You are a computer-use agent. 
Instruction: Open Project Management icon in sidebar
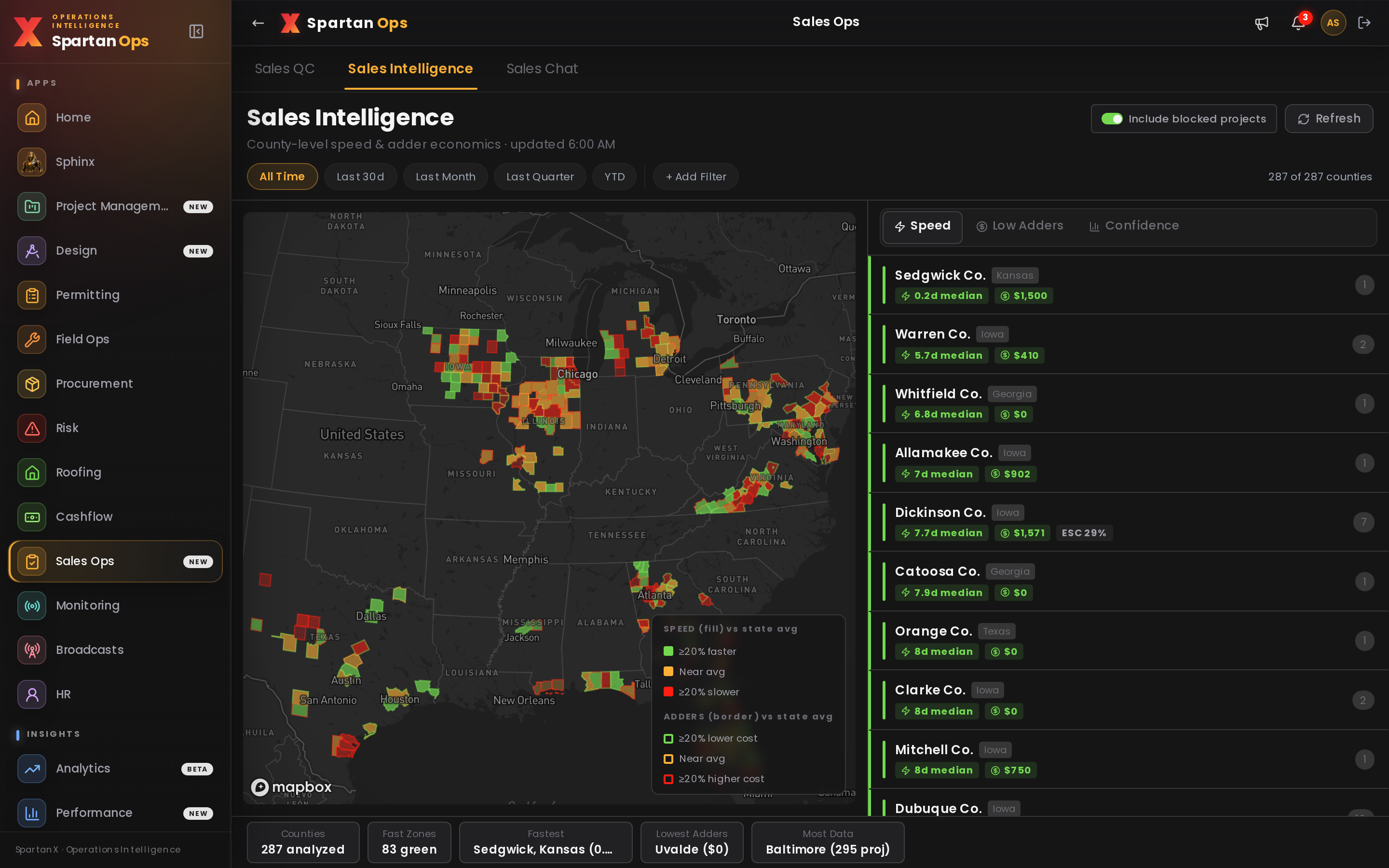[x=31, y=206]
